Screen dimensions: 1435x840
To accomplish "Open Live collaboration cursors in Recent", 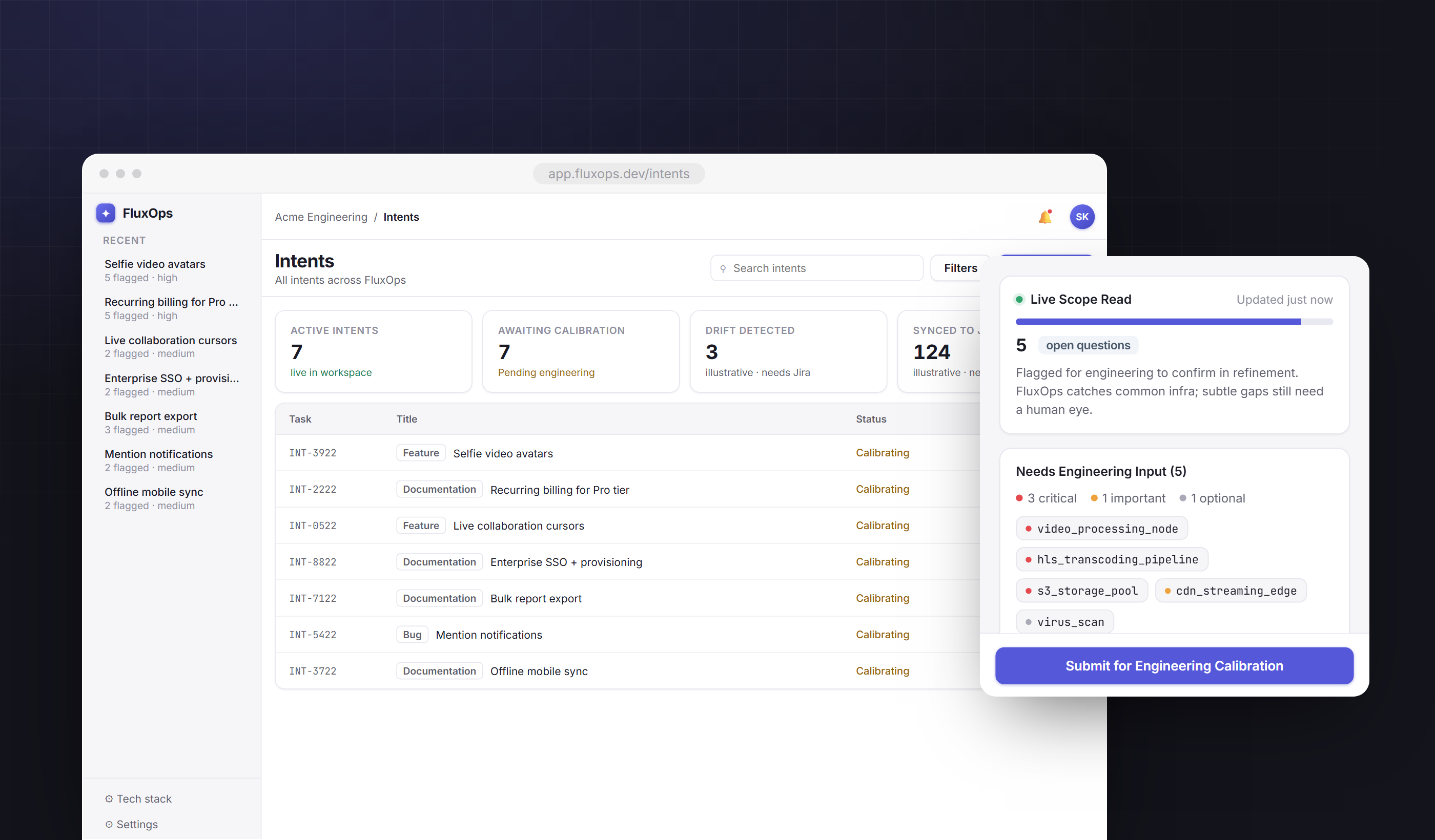I will (x=172, y=347).
